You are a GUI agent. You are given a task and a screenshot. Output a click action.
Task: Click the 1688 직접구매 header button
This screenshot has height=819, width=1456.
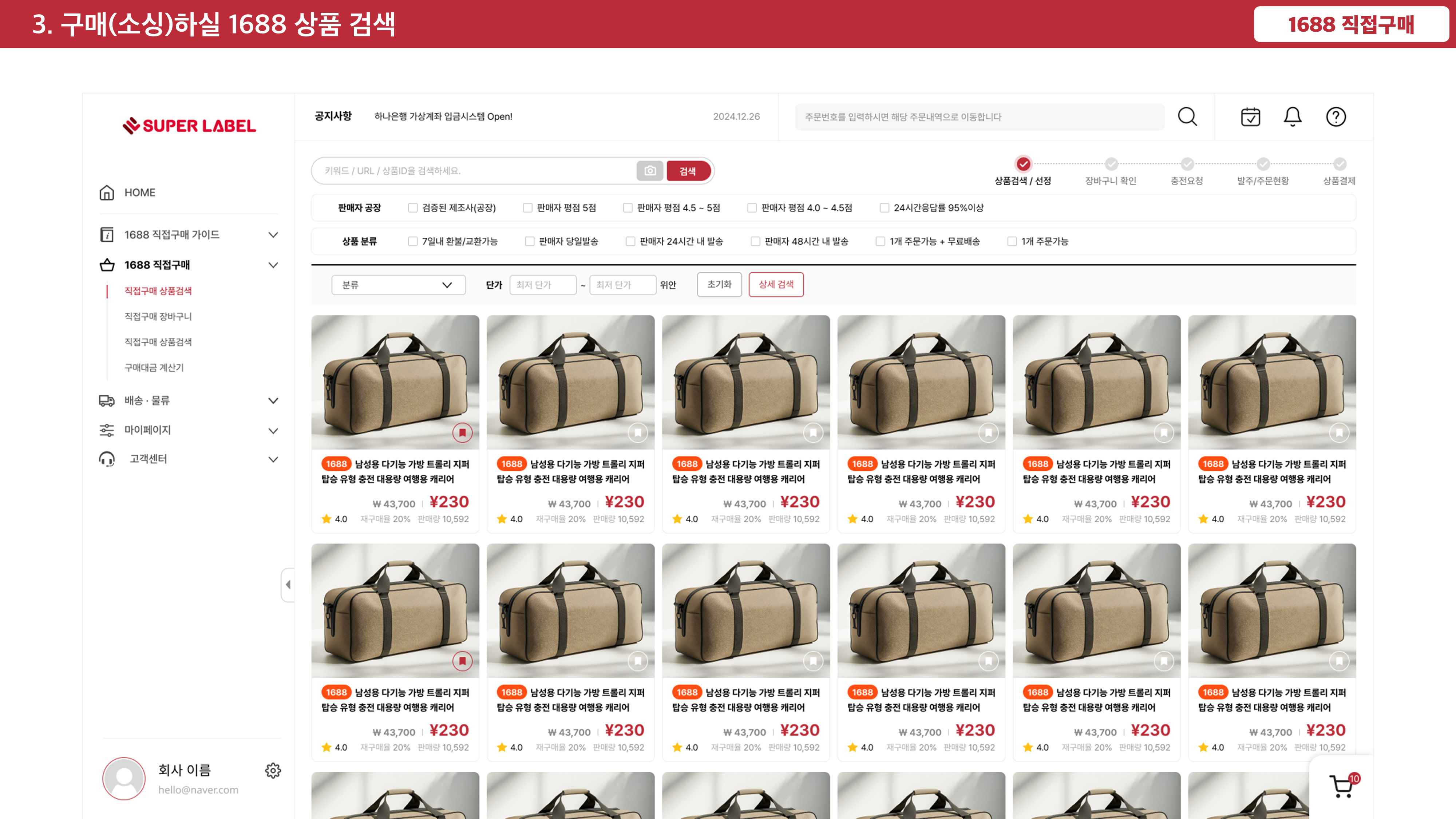[1351, 24]
